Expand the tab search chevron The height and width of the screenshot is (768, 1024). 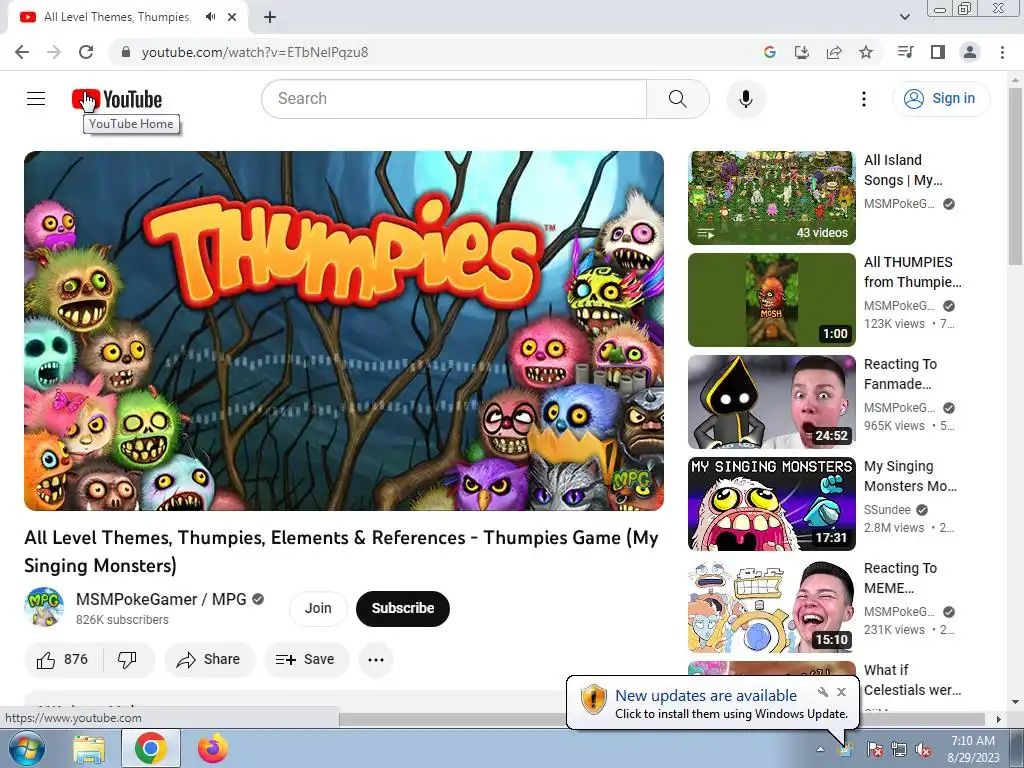(904, 17)
